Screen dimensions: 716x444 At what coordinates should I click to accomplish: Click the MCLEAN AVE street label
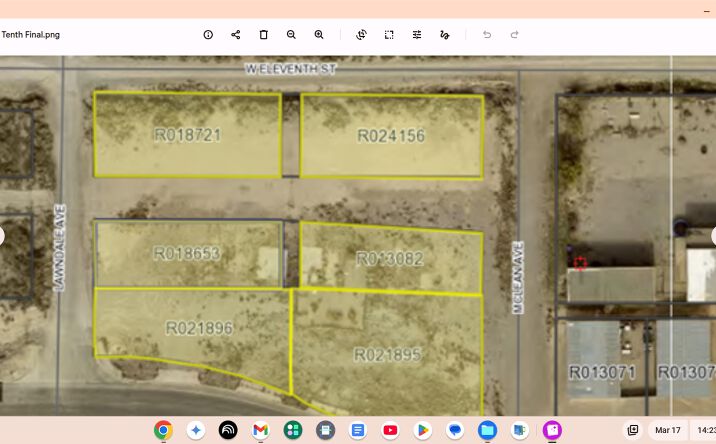pos(517,278)
